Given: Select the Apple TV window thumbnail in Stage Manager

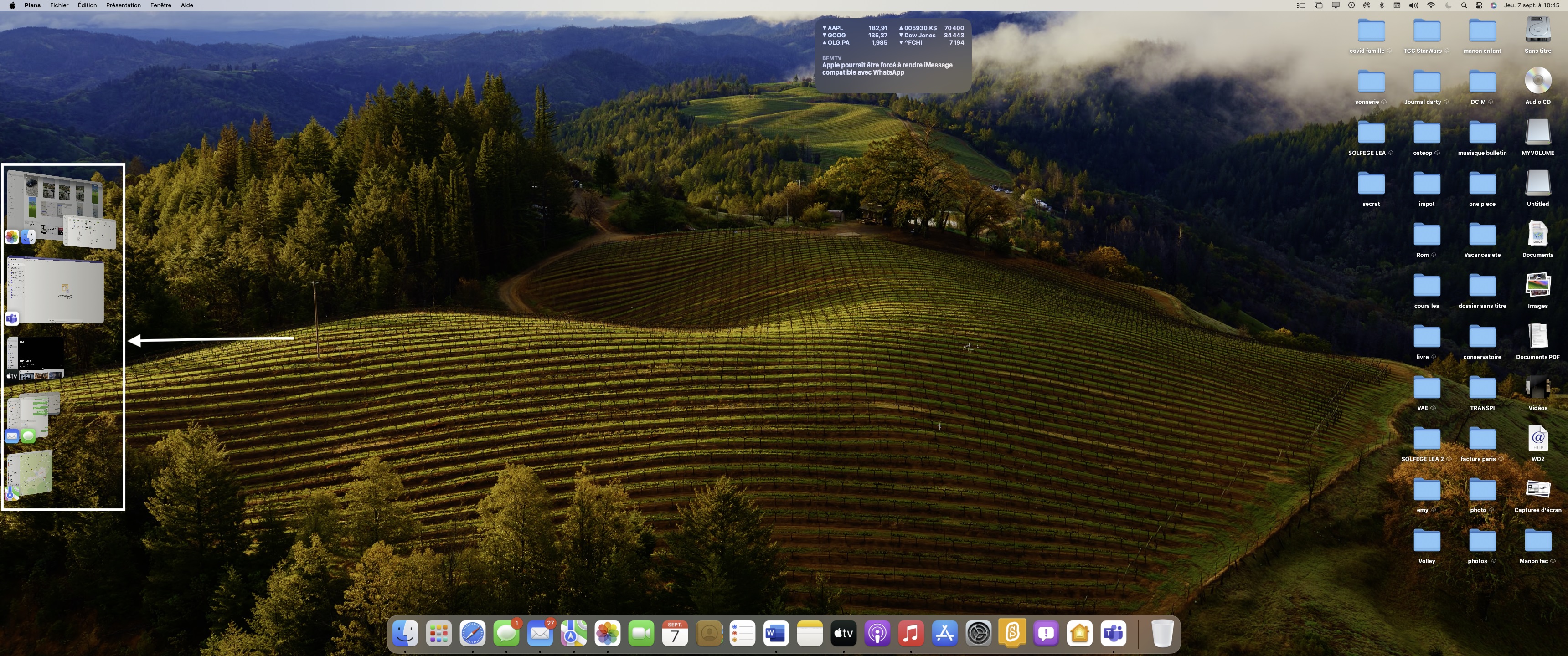Looking at the screenshot, I should (35, 358).
